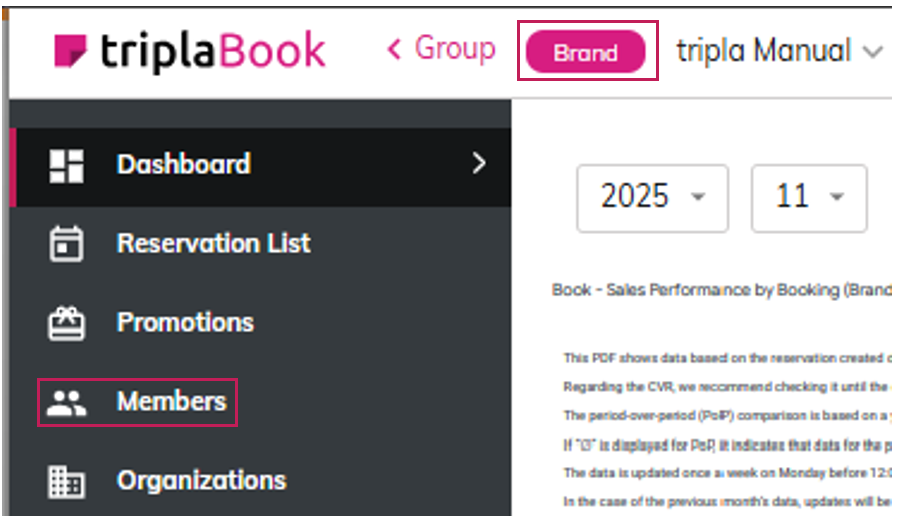
Task: Click the Members people icon
Action: [x=67, y=402]
